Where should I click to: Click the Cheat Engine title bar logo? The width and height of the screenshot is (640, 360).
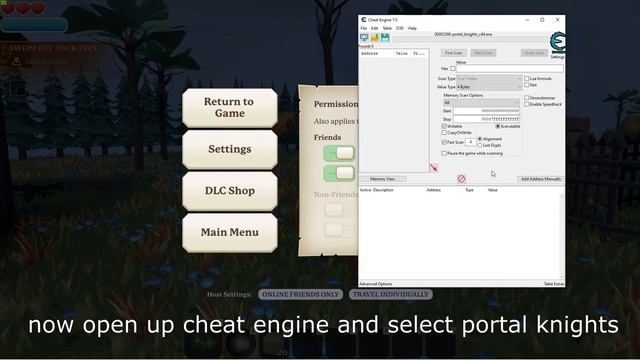363,20
